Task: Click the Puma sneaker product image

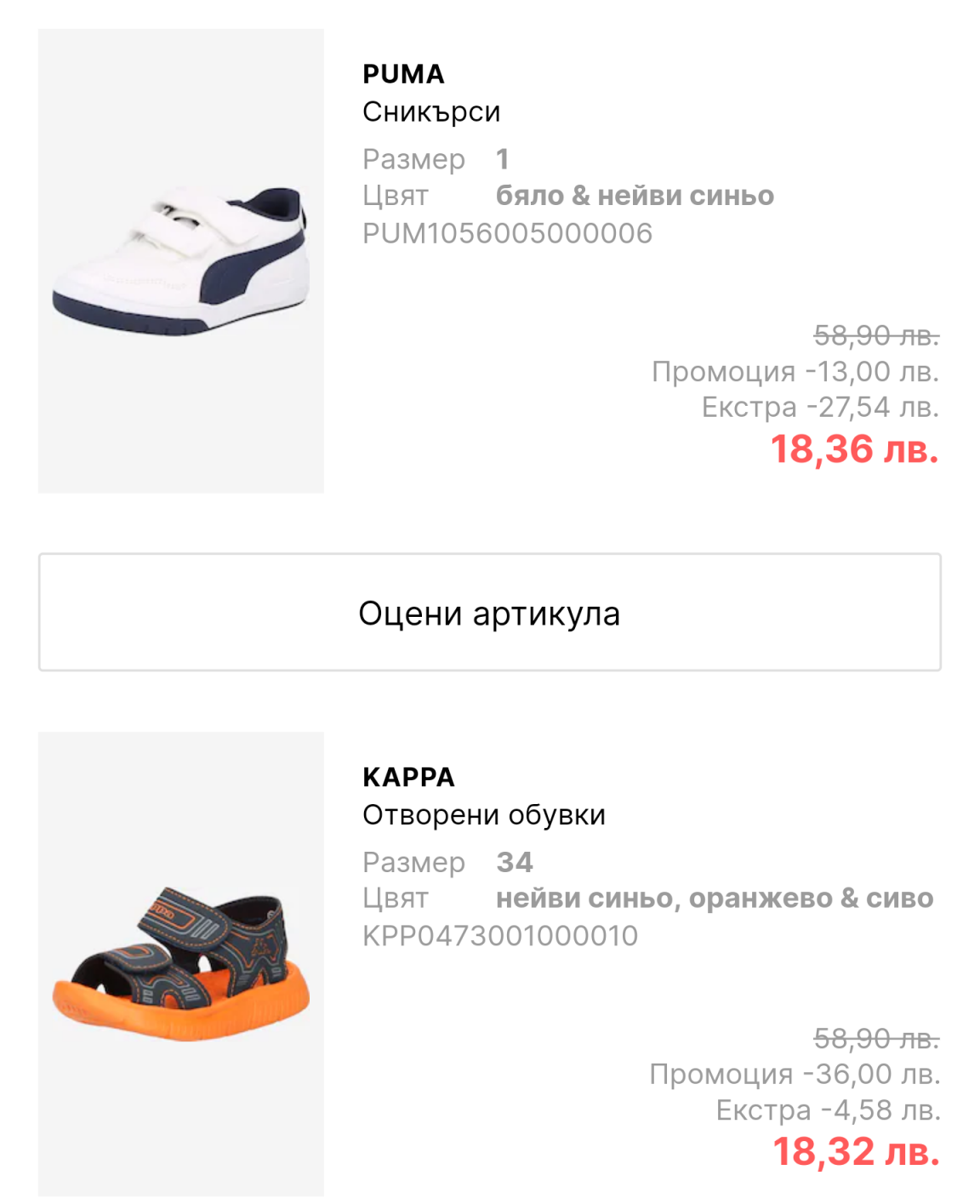Action: tap(180, 260)
